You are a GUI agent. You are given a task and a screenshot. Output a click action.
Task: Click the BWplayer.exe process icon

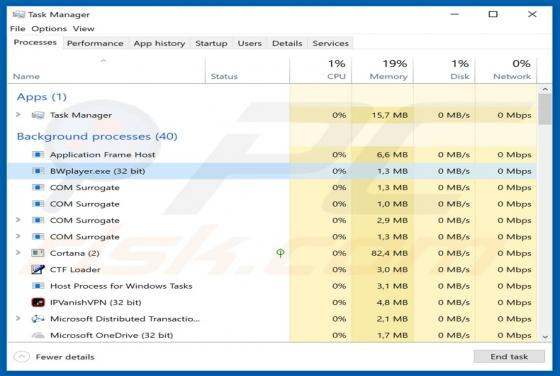(x=38, y=171)
